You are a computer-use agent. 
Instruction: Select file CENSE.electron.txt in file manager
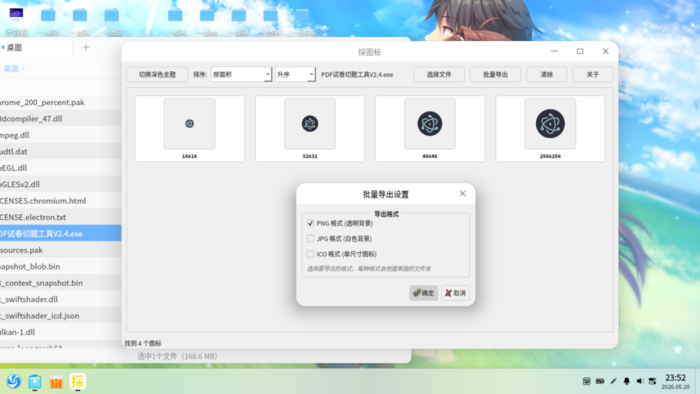click(60, 217)
